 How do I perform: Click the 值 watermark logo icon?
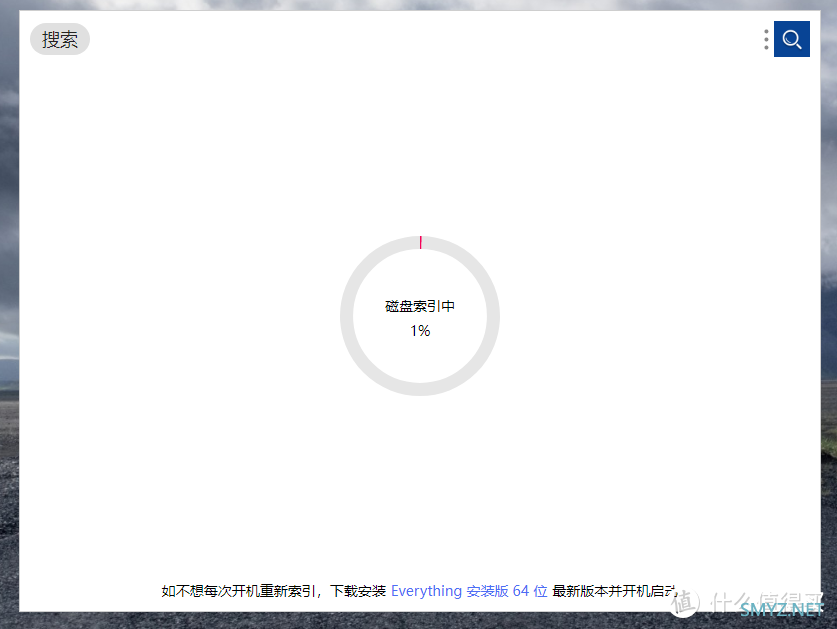[x=690, y=602]
